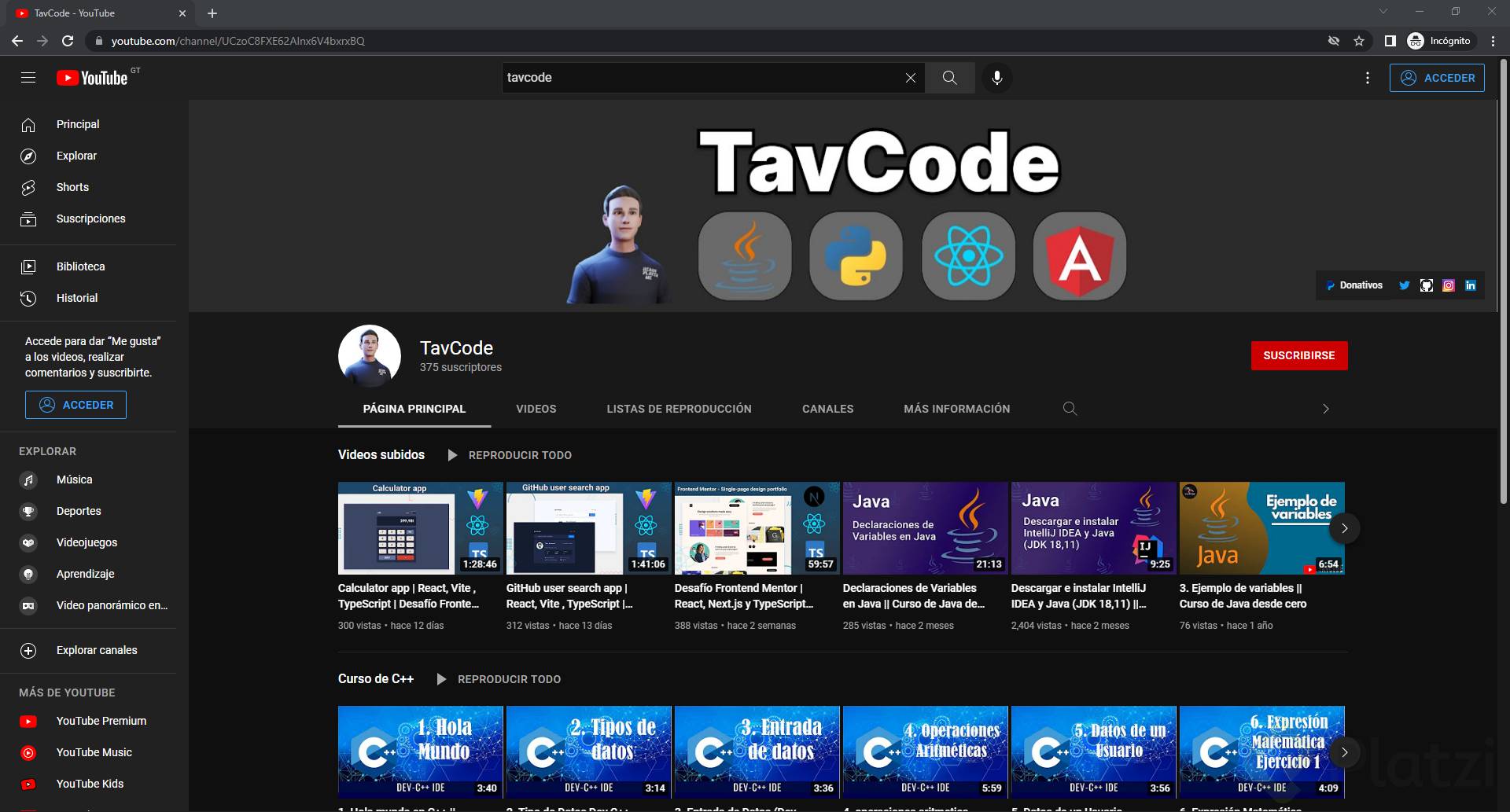The height and width of the screenshot is (812, 1510).
Task: Select the TavCode - YouTube browser tab
Action: (x=100, y=13)
